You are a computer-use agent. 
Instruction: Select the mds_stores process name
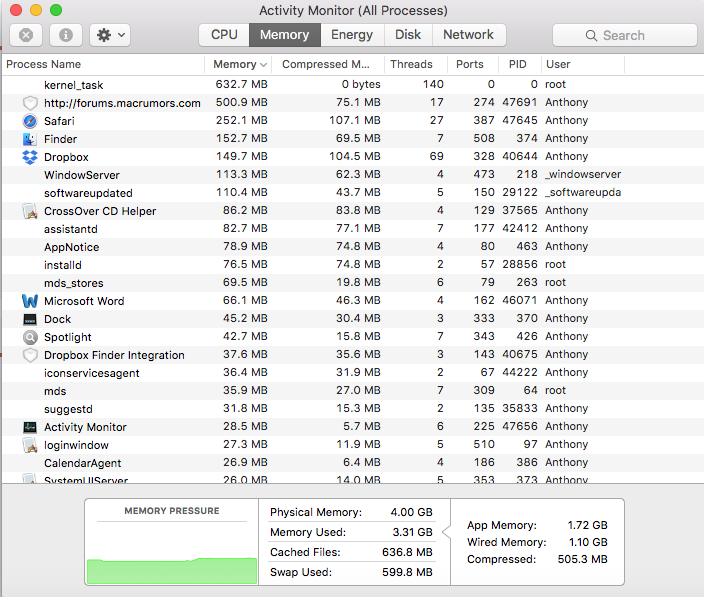coord(74,283)
